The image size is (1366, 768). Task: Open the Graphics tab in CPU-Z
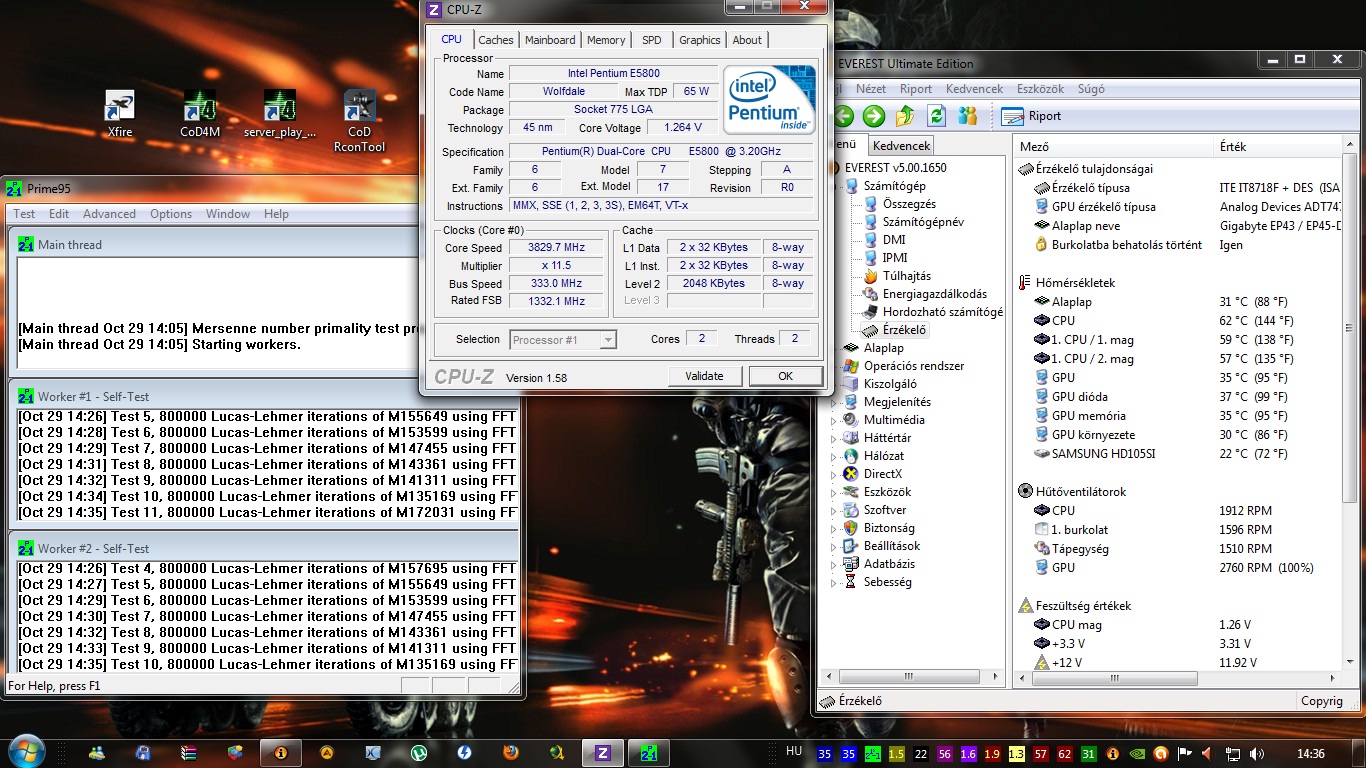pyautogui.click(x=699, y=40)
